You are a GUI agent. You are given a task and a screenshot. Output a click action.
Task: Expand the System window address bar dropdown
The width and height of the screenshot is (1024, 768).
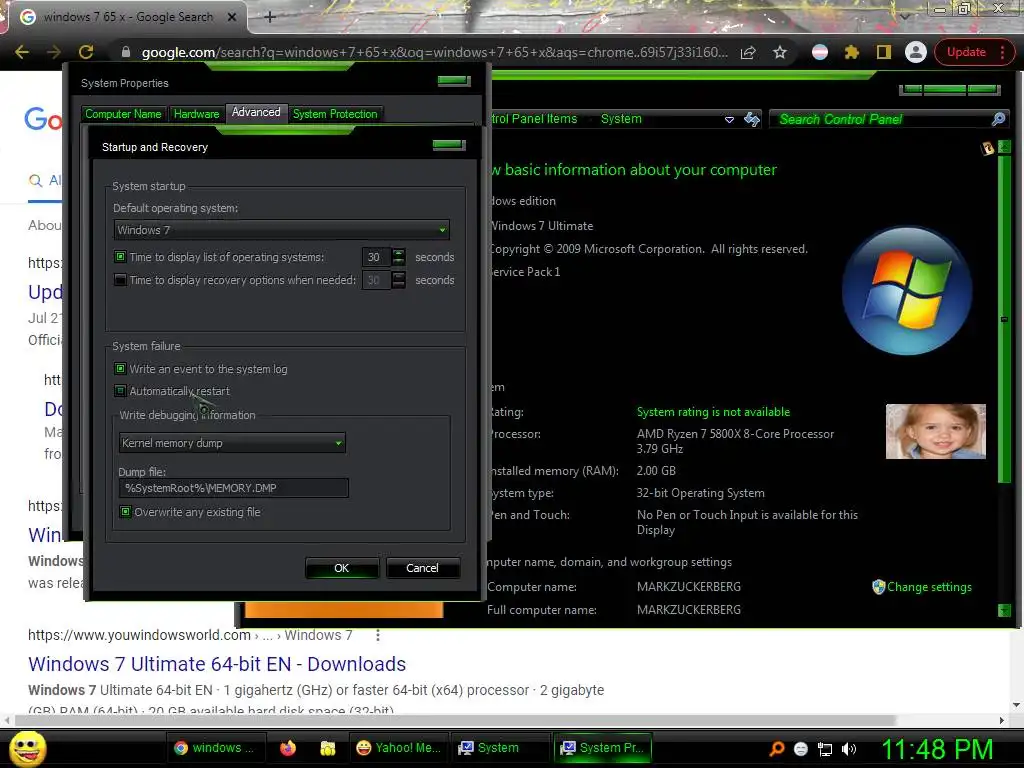(729, 120)
